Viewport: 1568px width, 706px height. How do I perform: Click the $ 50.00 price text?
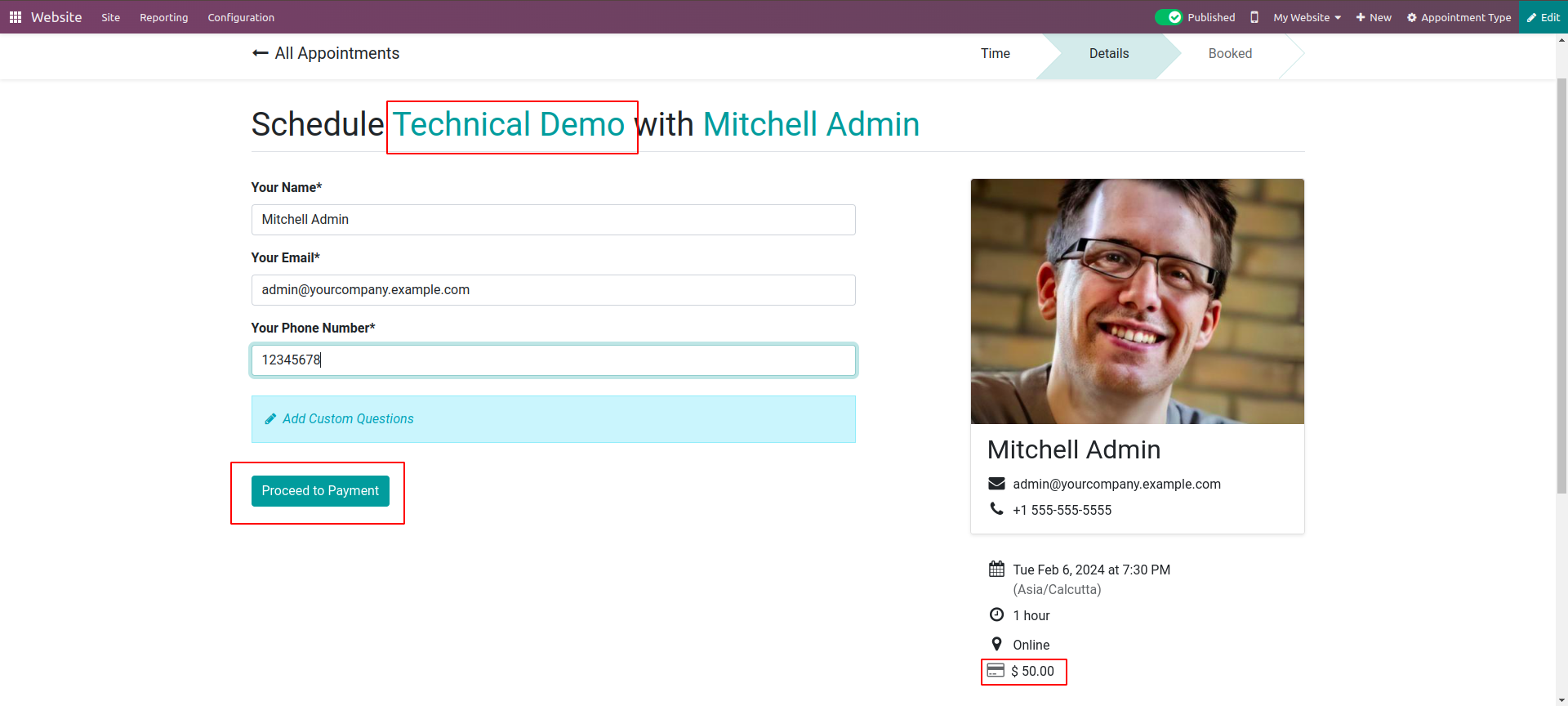pos(1032,672)
